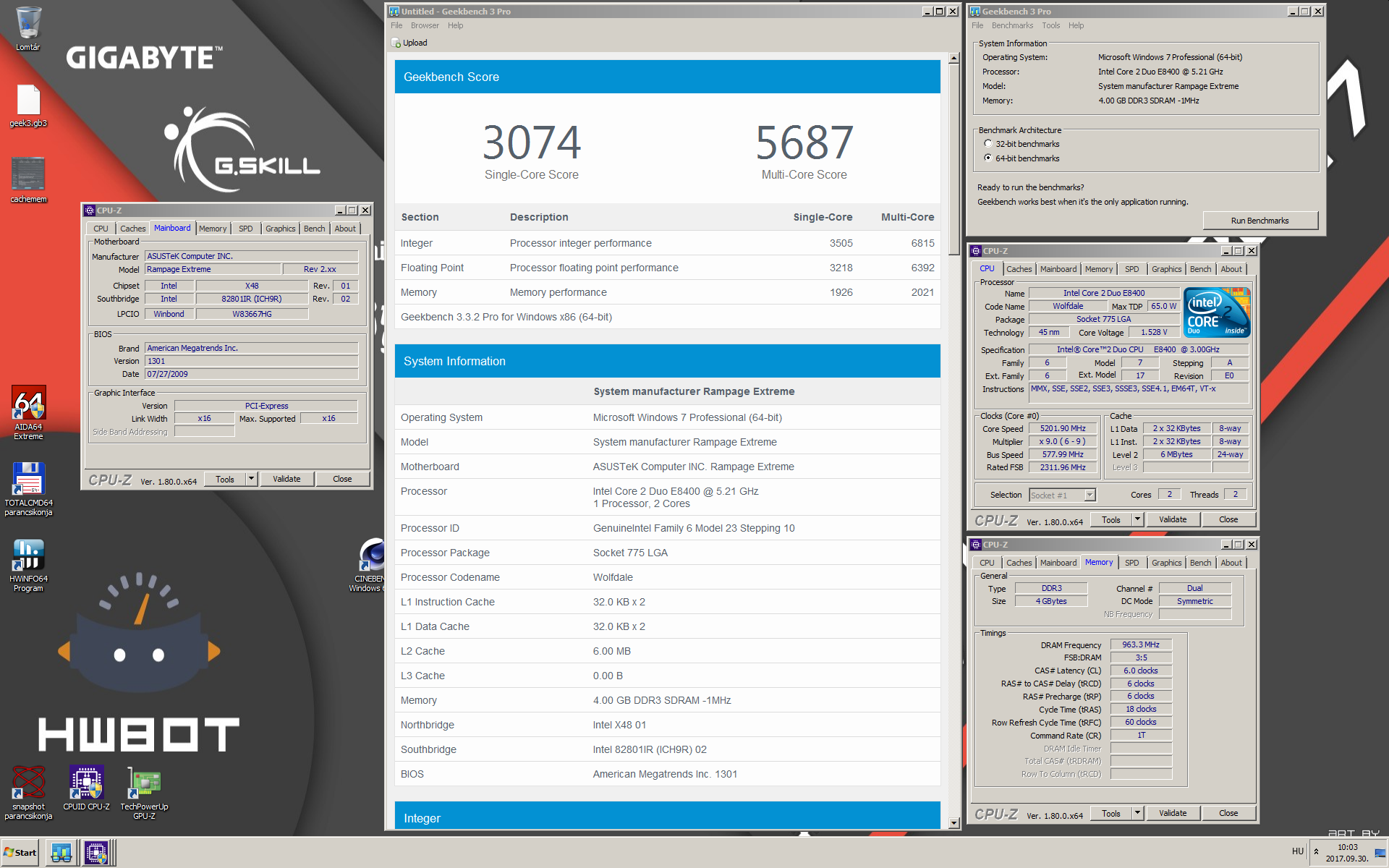Select 32-bit benchmarks radio option
This screenshot has width=1389, height=868.
coord(988,144)
